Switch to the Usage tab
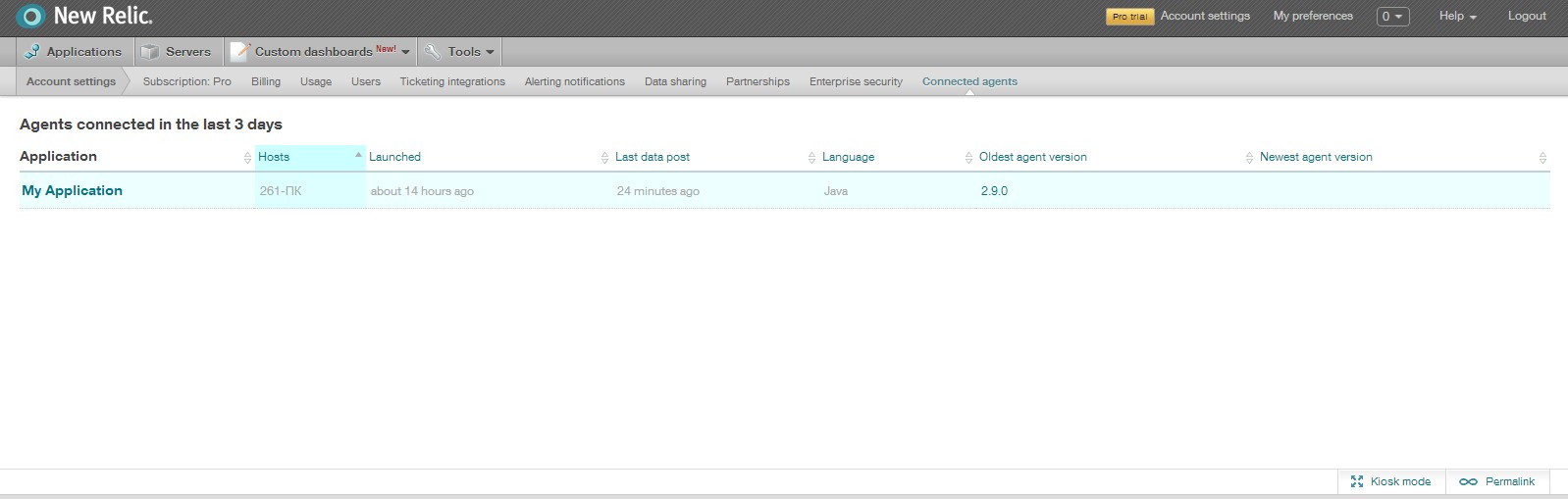Viewport: 1568px width, 499px height. (316, 81)
